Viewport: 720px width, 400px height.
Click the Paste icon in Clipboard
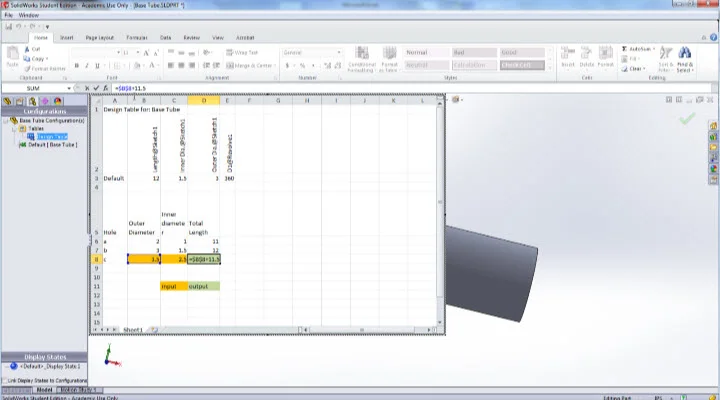(13, 56)
